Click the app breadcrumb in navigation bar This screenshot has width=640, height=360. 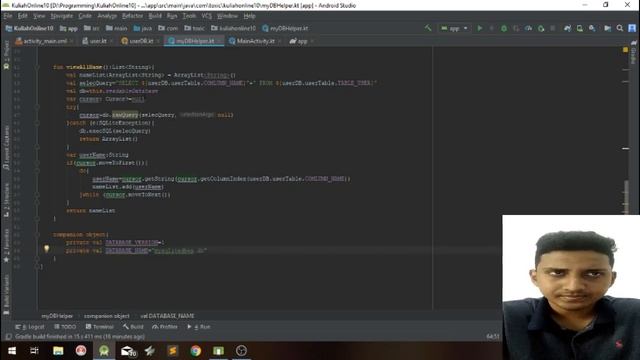coord(69,28)
